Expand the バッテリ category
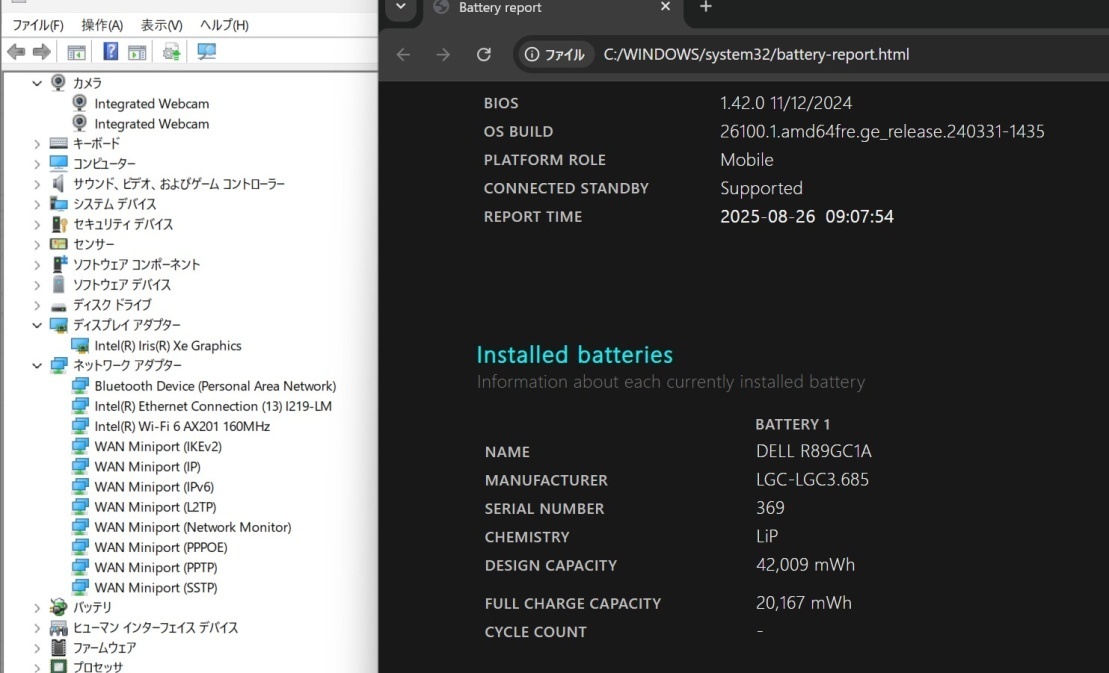Image resolution: width=1109 pixels, height=673 pixels. click(x=37, y=608)
